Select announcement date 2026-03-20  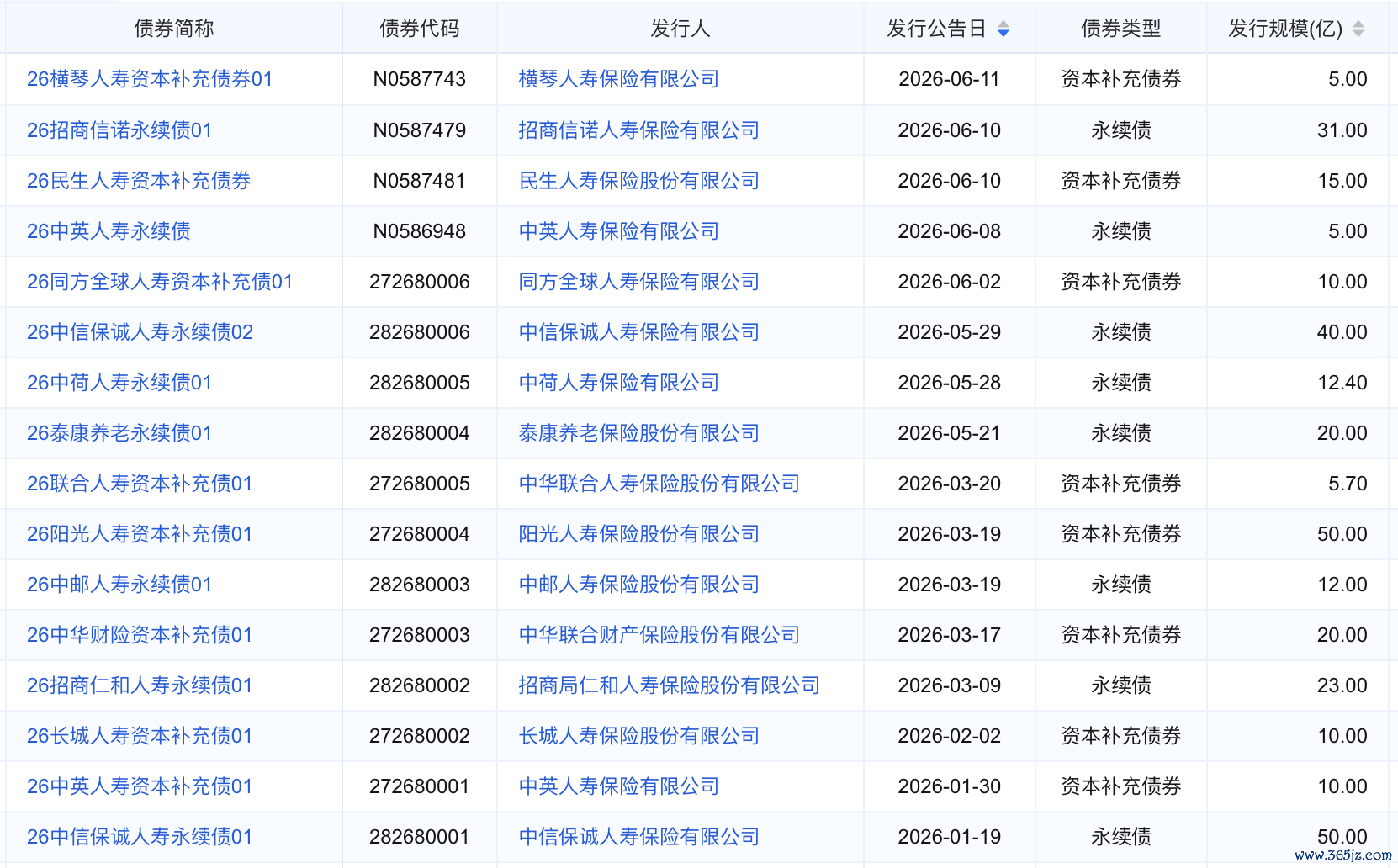click(x=950, y=484)
